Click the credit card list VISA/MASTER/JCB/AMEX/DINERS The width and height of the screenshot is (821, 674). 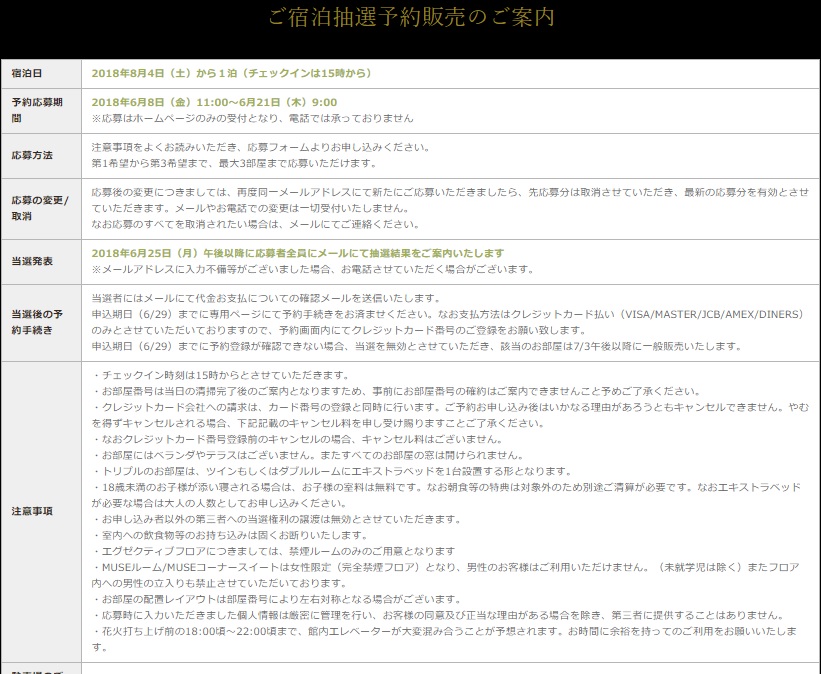tap(714, 314)
